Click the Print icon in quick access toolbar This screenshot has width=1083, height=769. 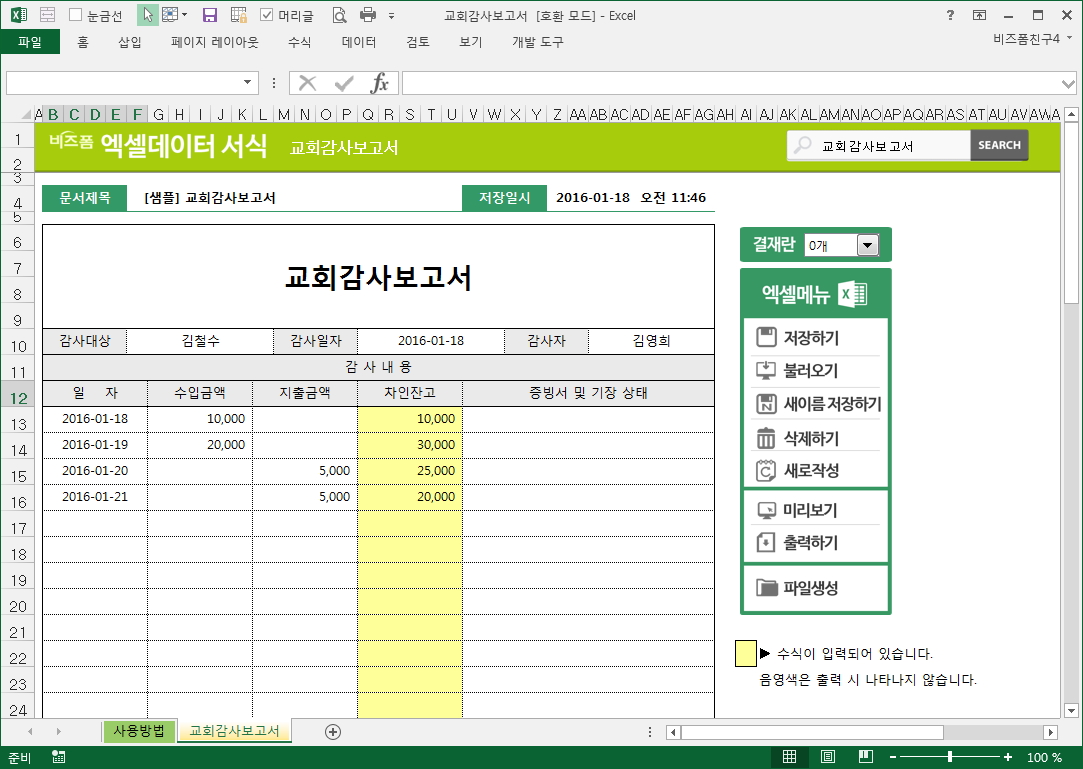coord(367,15)
